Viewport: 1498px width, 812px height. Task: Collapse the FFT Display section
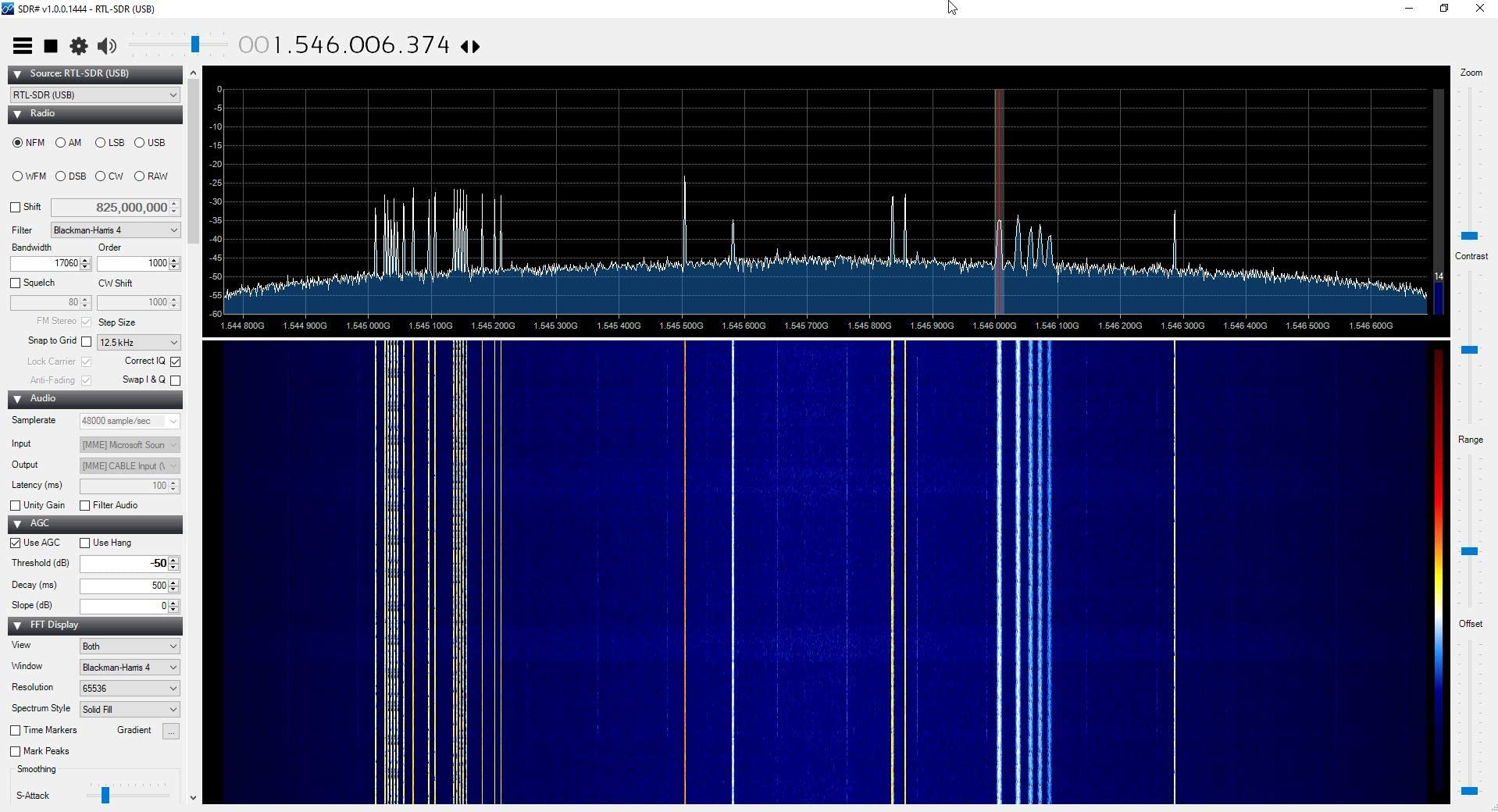click(17, 625)
